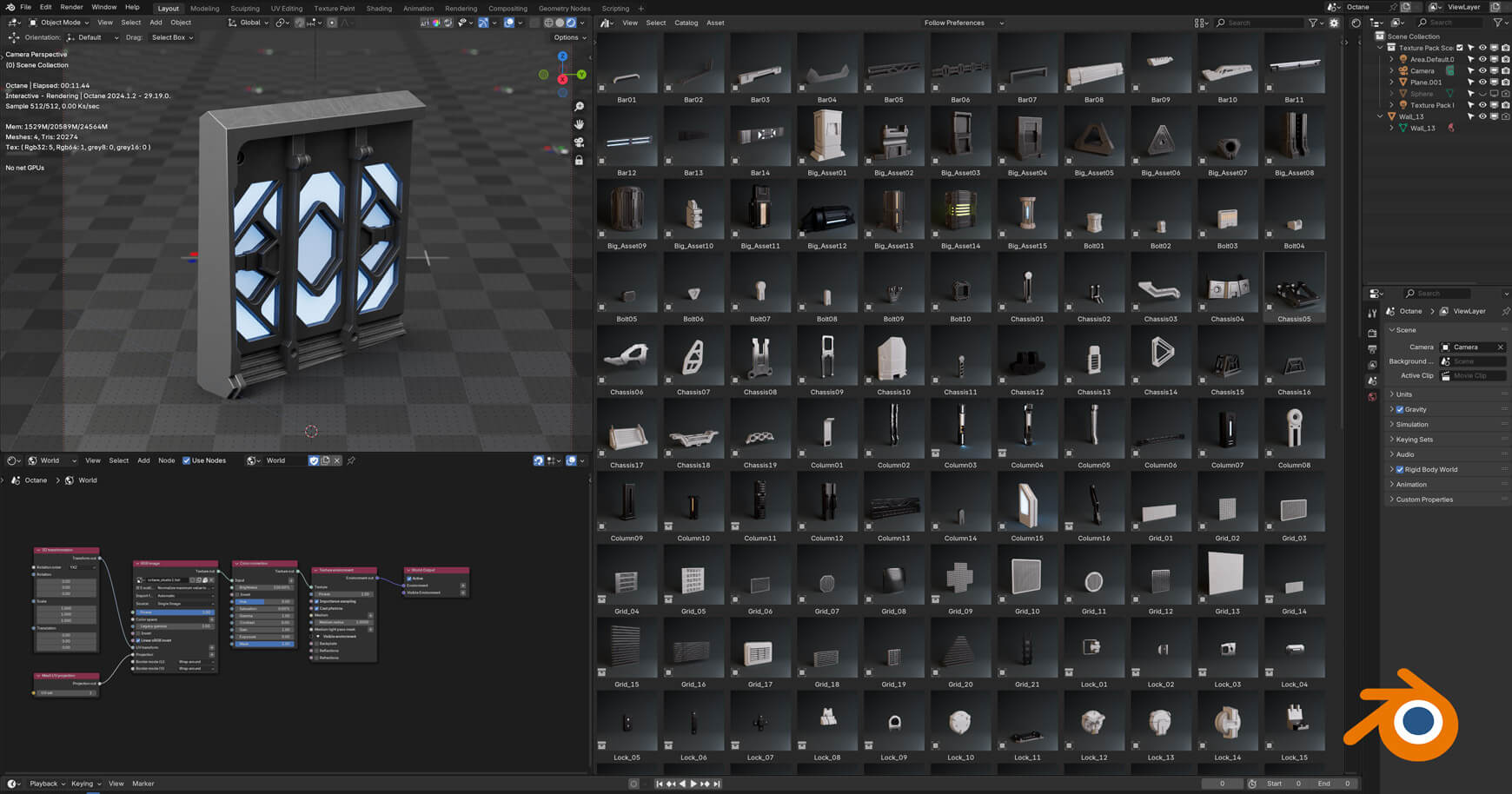
Task: Select wireframe viewport shading icon
Action: pos(548,23)
